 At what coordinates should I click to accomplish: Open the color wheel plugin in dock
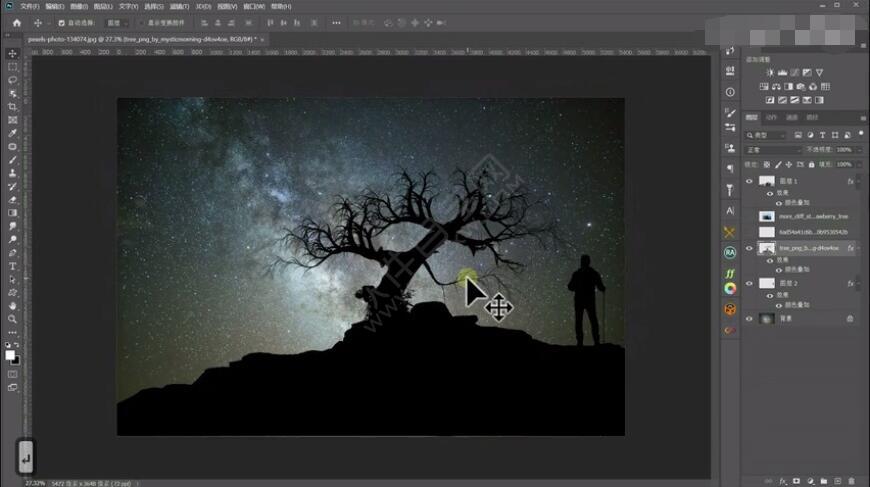(x=730, y=289)
